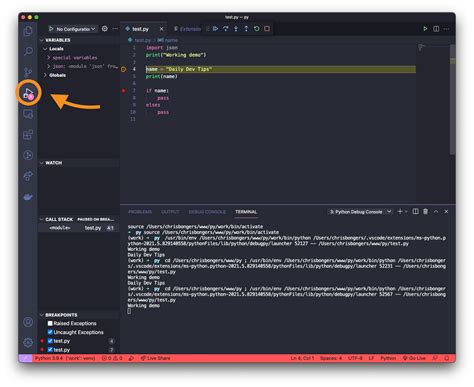Expand the json module variable
This screenshot has width=474, height=387.
(x=82, y=66)
